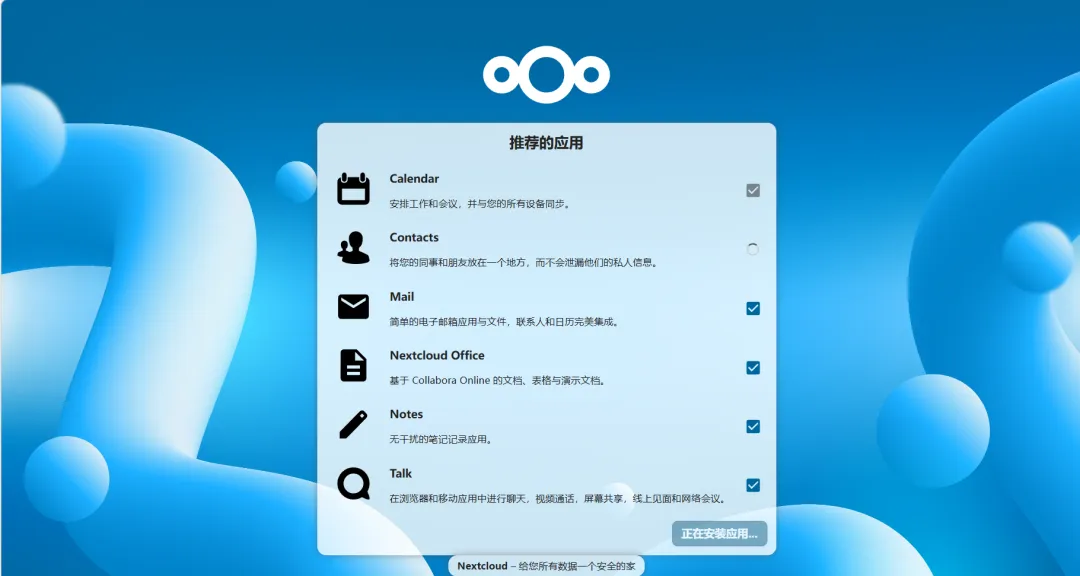Click the slogan 给您所有数据一个安全的家
The width and height of the screenshot is (1080, 576).
[x=577, y=566]
